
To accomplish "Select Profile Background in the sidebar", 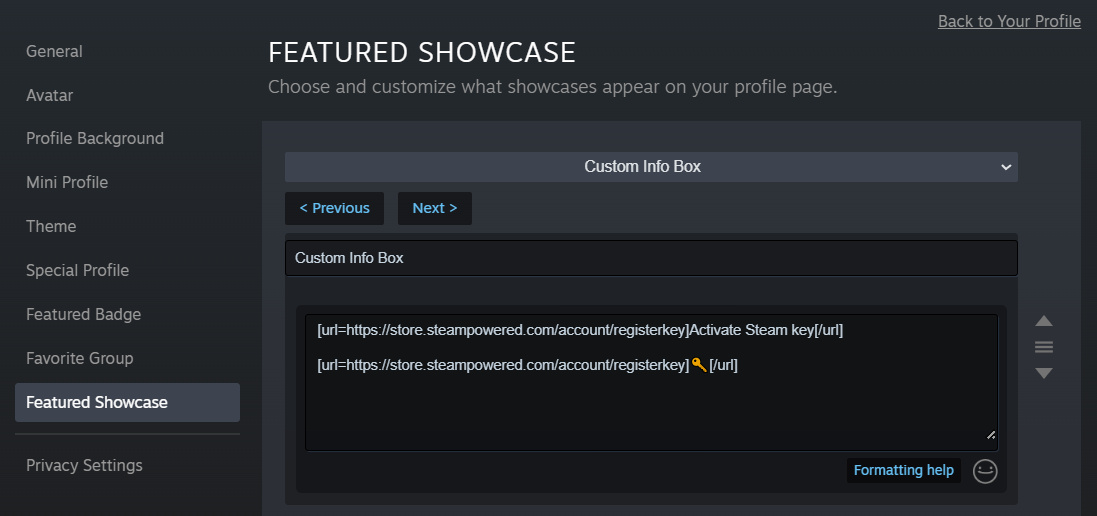I will [x=95, y=138].
